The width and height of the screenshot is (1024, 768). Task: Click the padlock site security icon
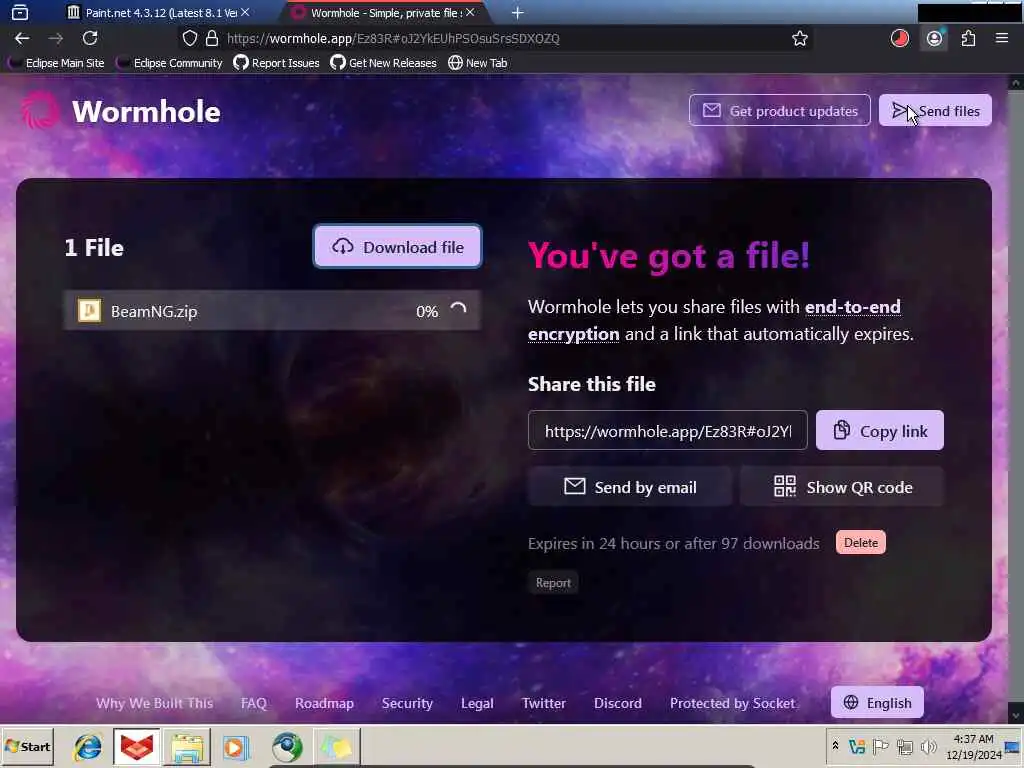[x=212, y=39]
